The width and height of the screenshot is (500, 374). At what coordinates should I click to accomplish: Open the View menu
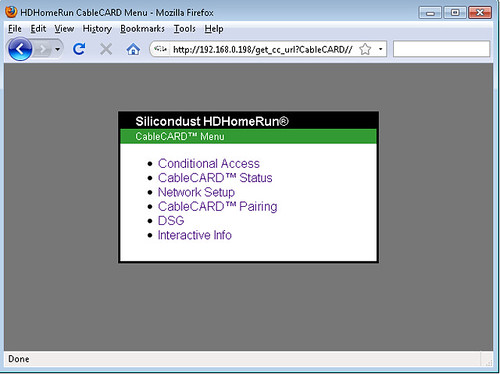(64, 29)
